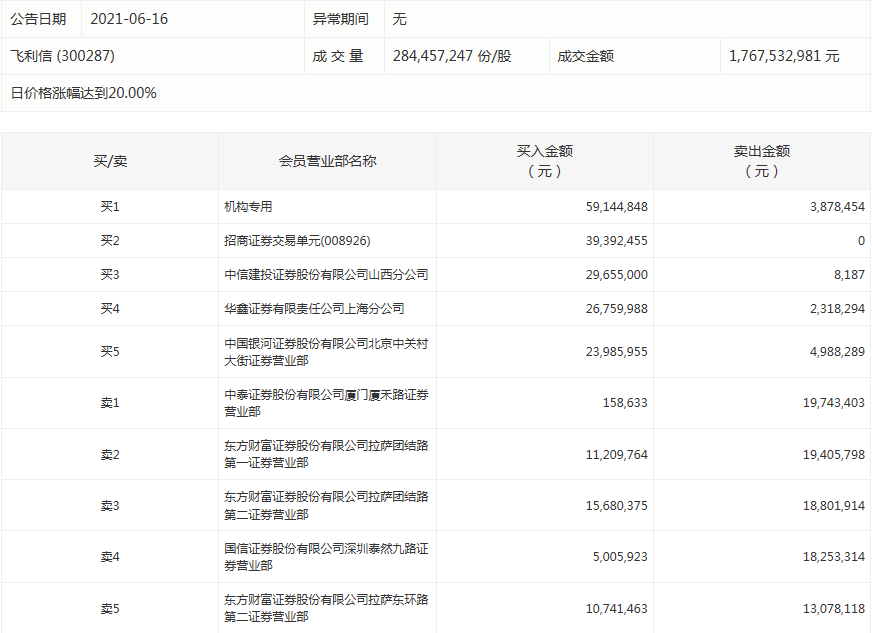Select the 卖1 row label
Image resolution: width=873 pixels, height=633 pixels.
point(110,403)
